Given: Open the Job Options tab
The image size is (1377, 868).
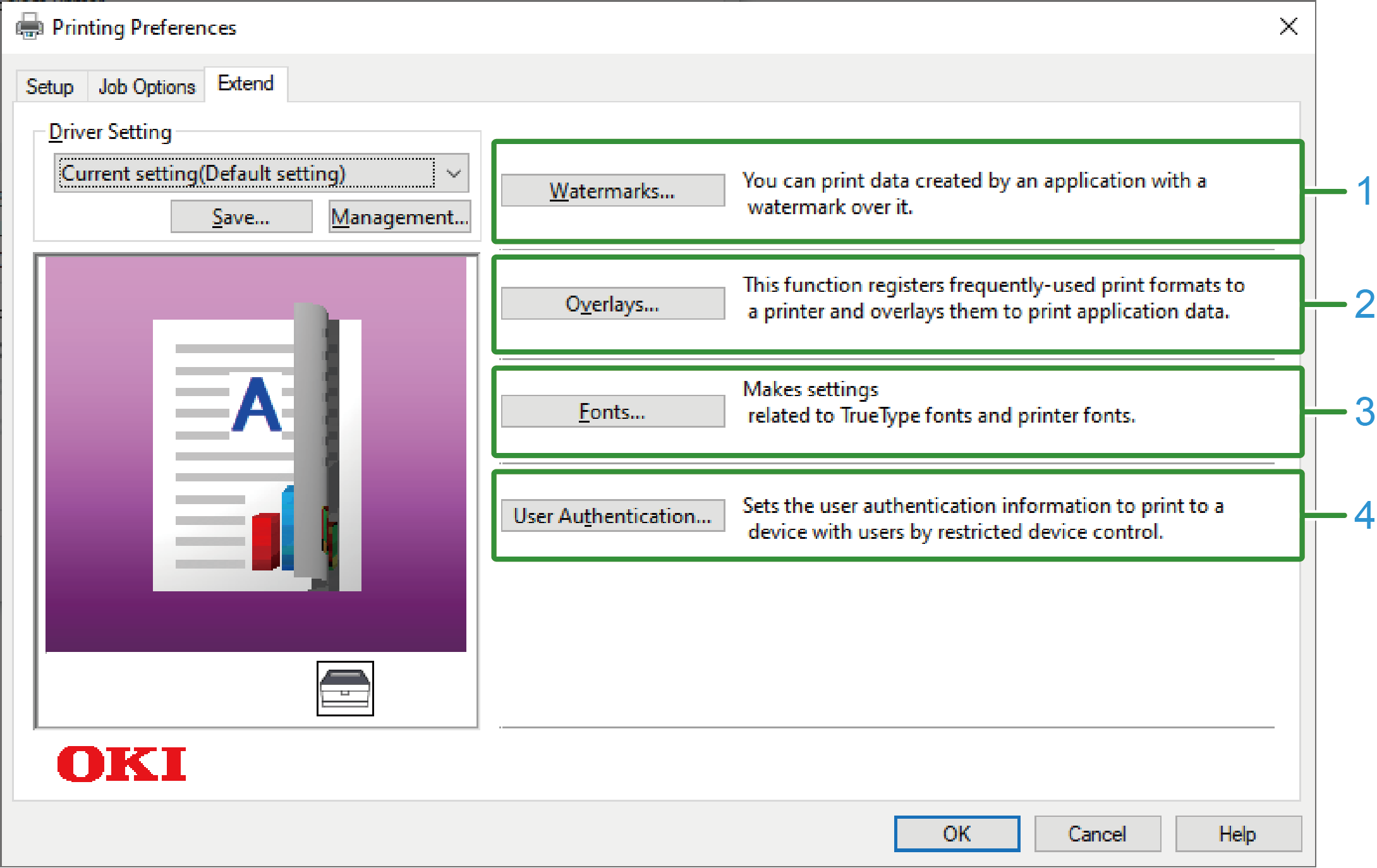Looking at the screenshot, I should [147, 87].
